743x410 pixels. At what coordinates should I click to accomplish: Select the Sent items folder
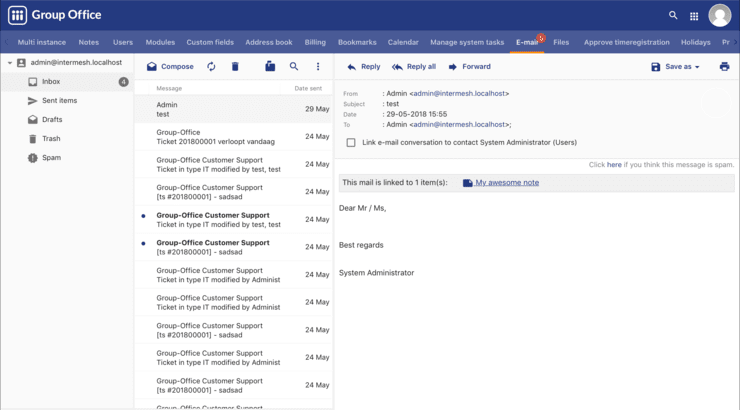[x=59, y=100]
